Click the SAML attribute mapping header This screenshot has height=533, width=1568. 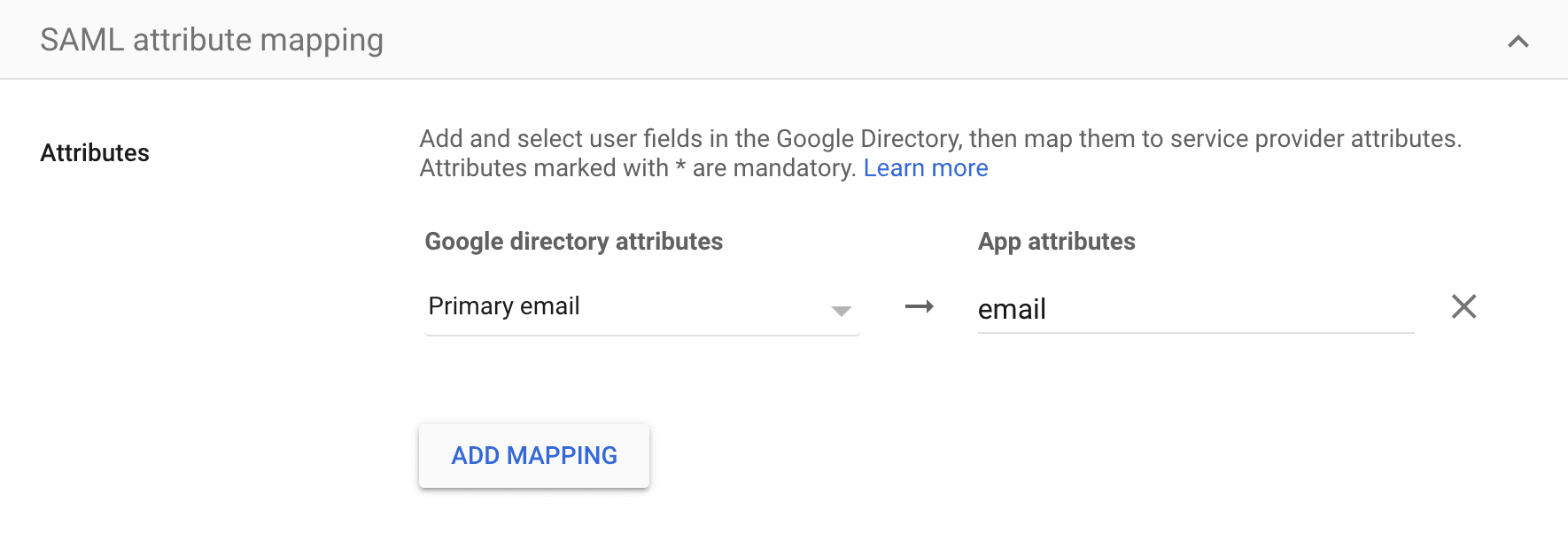[x=211, y=39]
